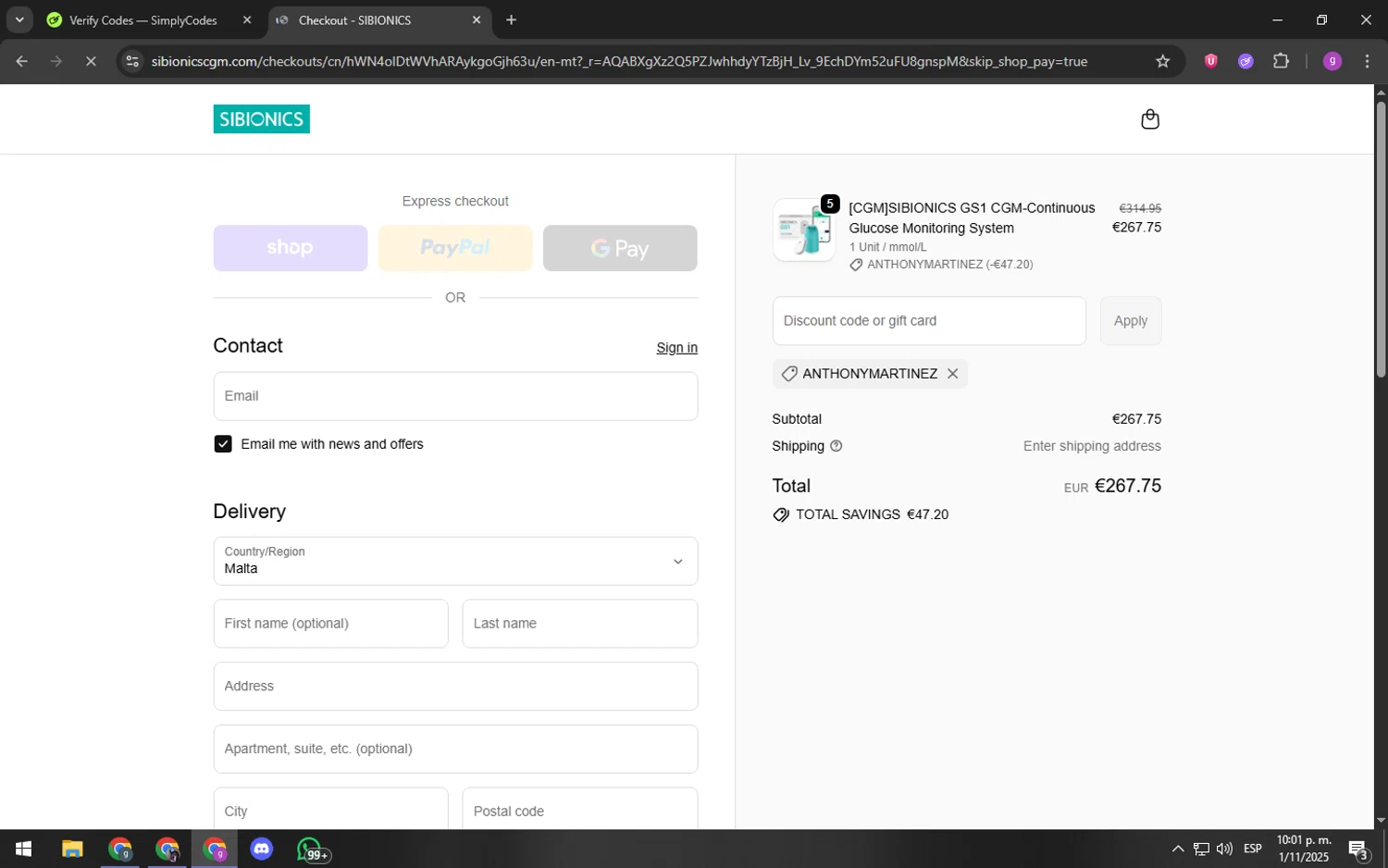Screen dimensions: 1388x868
Task: Open the browser extensions puzzle icon
Action: click(x=1281, y=61)
